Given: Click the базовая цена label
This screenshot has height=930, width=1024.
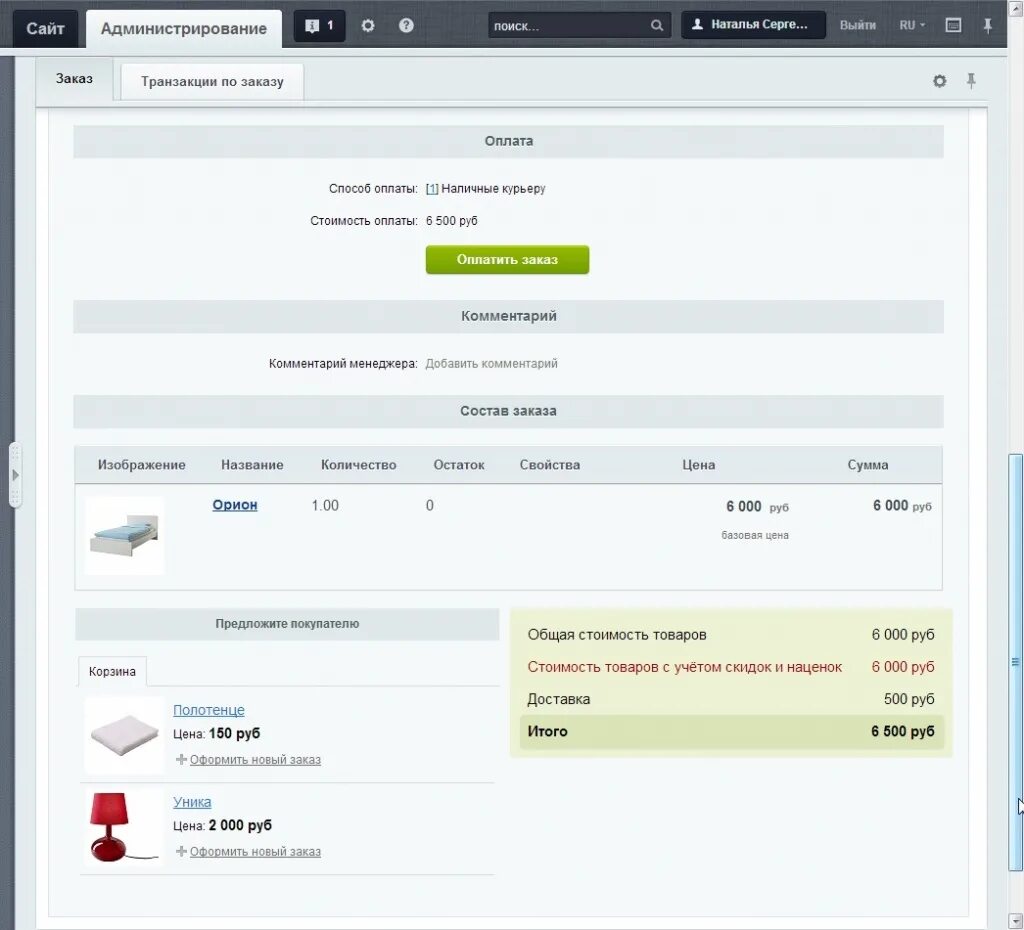Looking at the screenshot, I should (x=755, y=535).
